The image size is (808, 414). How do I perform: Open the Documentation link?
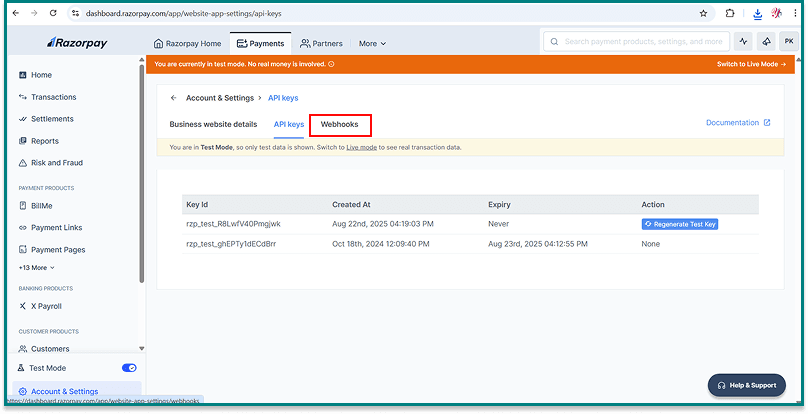[x=738, y=123]
